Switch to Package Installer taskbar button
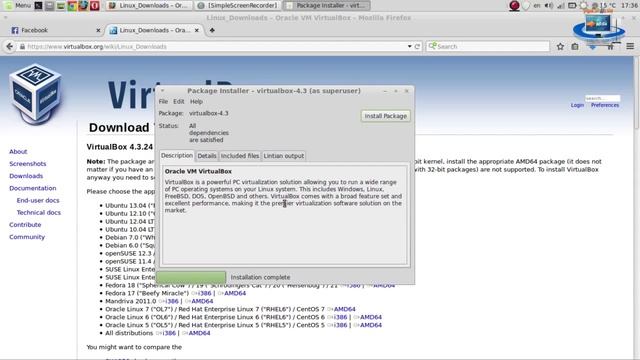 327,6
